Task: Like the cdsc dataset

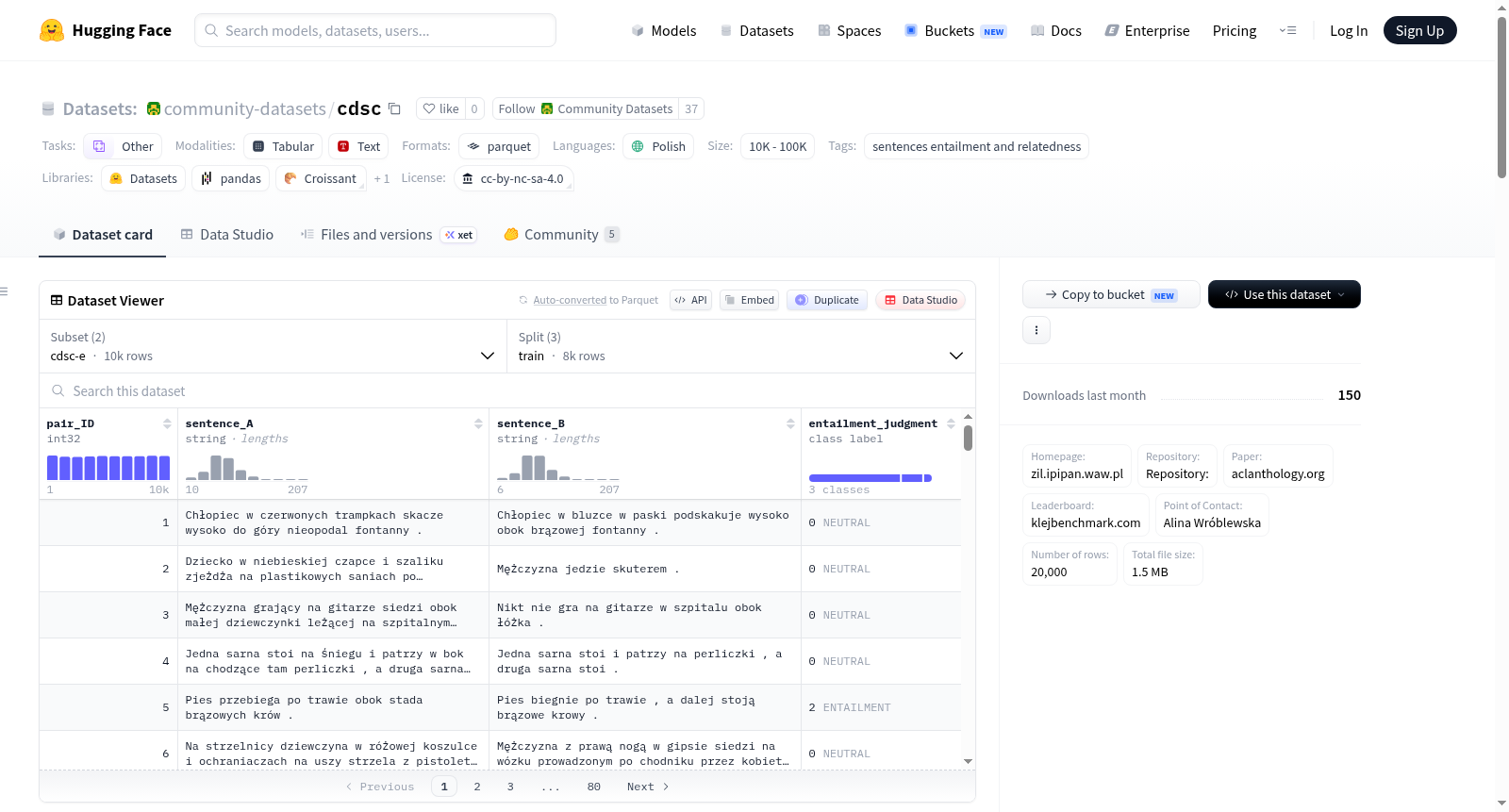Action: 440,108
